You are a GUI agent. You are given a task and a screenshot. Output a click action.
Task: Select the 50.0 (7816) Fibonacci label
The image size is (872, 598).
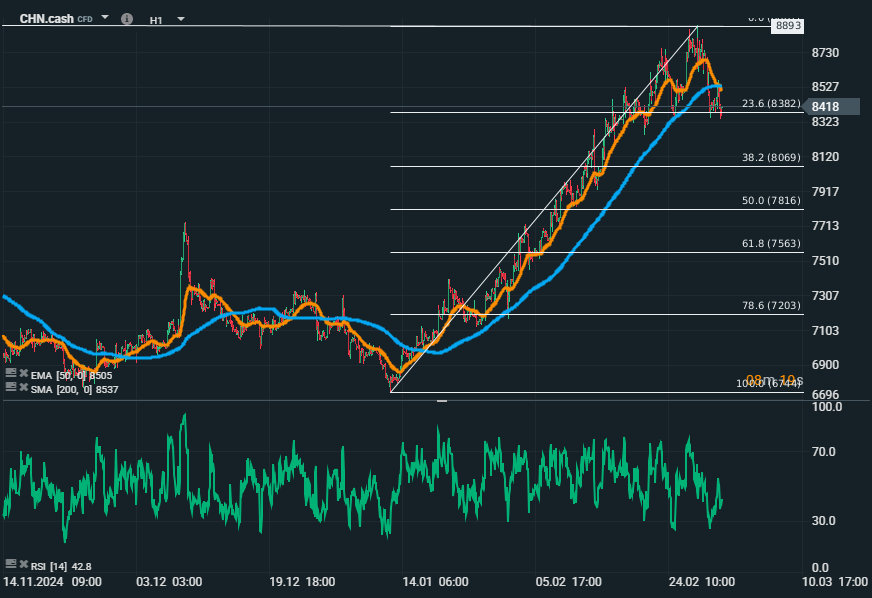coord(771,200)
